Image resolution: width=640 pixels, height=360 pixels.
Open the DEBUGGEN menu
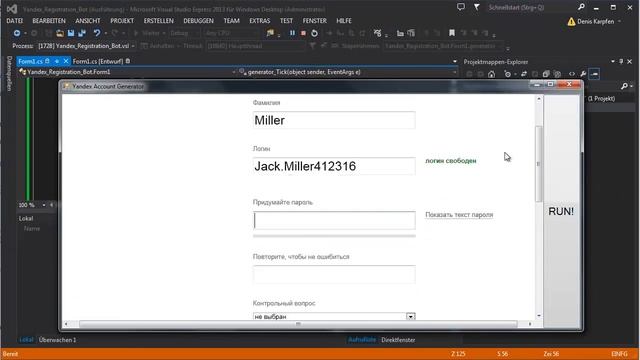(198, 21)
